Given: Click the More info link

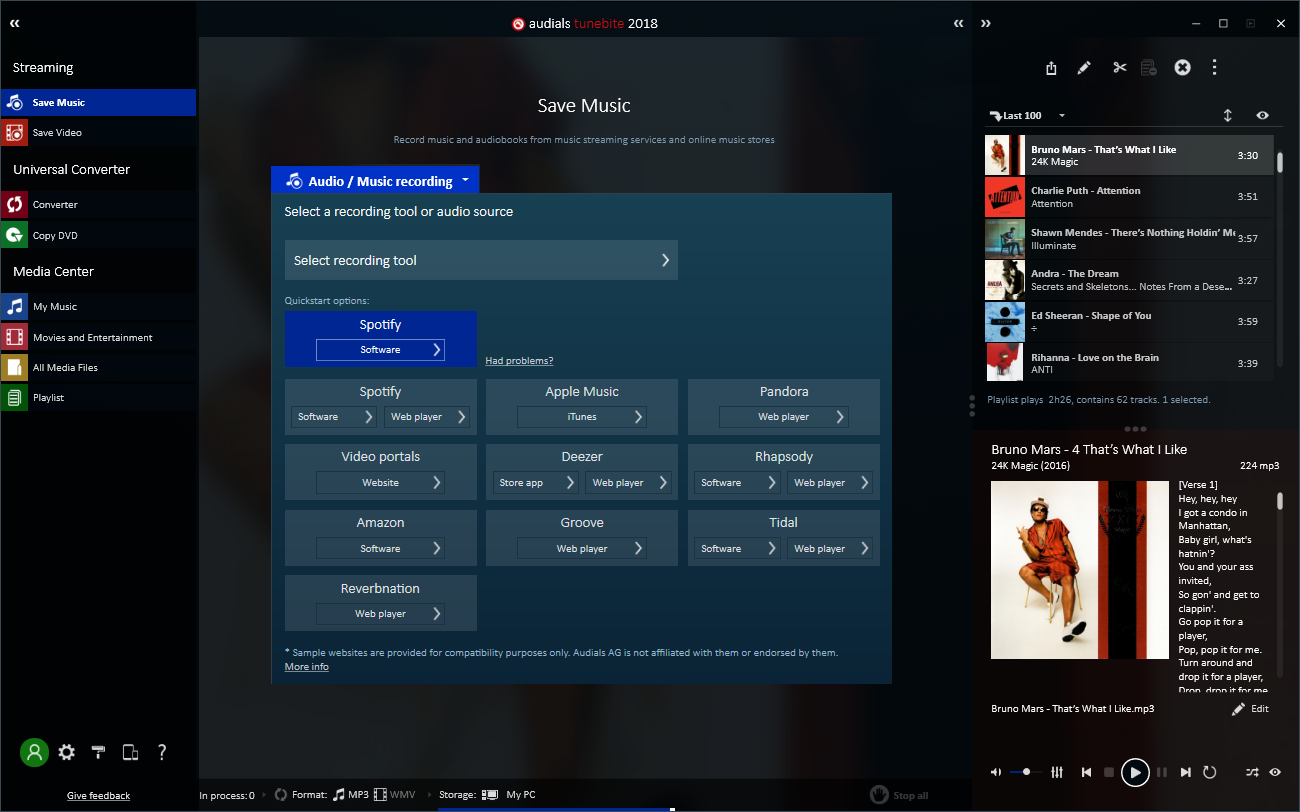Looking at the screenshot, I should pos(306,667).
